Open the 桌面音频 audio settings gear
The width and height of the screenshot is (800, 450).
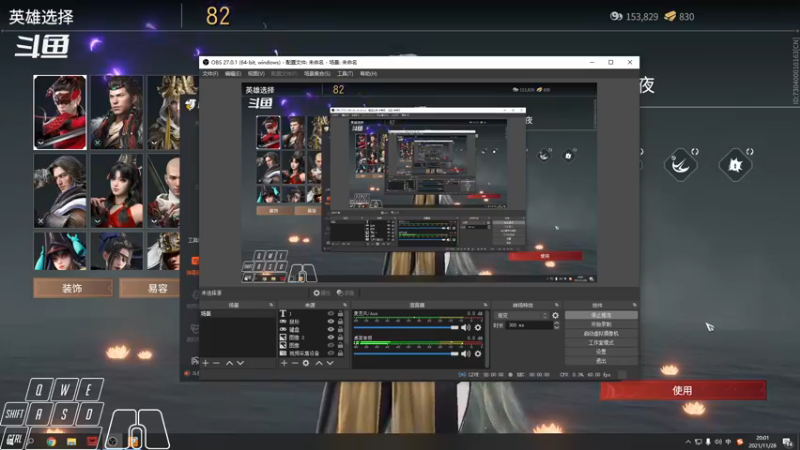(478, 354)
